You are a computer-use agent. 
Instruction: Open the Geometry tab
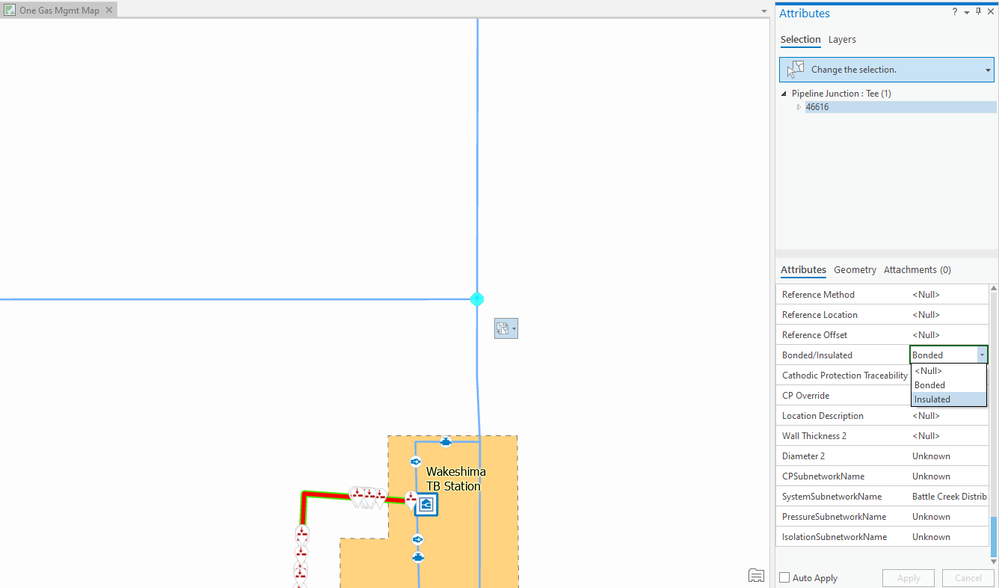click(x=854, y=270)
